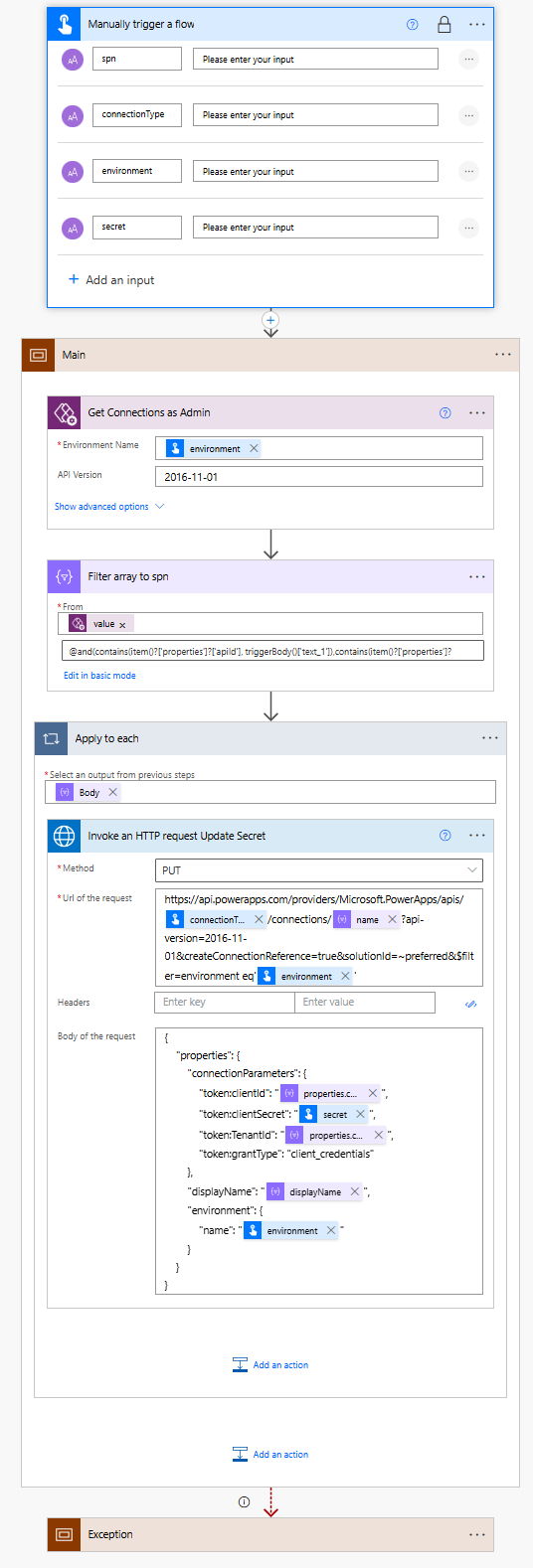Remove the connectionType token from the URL
Image resolution: width=533 pixels, height=1568 pixels.
click(x=259, y=919)
